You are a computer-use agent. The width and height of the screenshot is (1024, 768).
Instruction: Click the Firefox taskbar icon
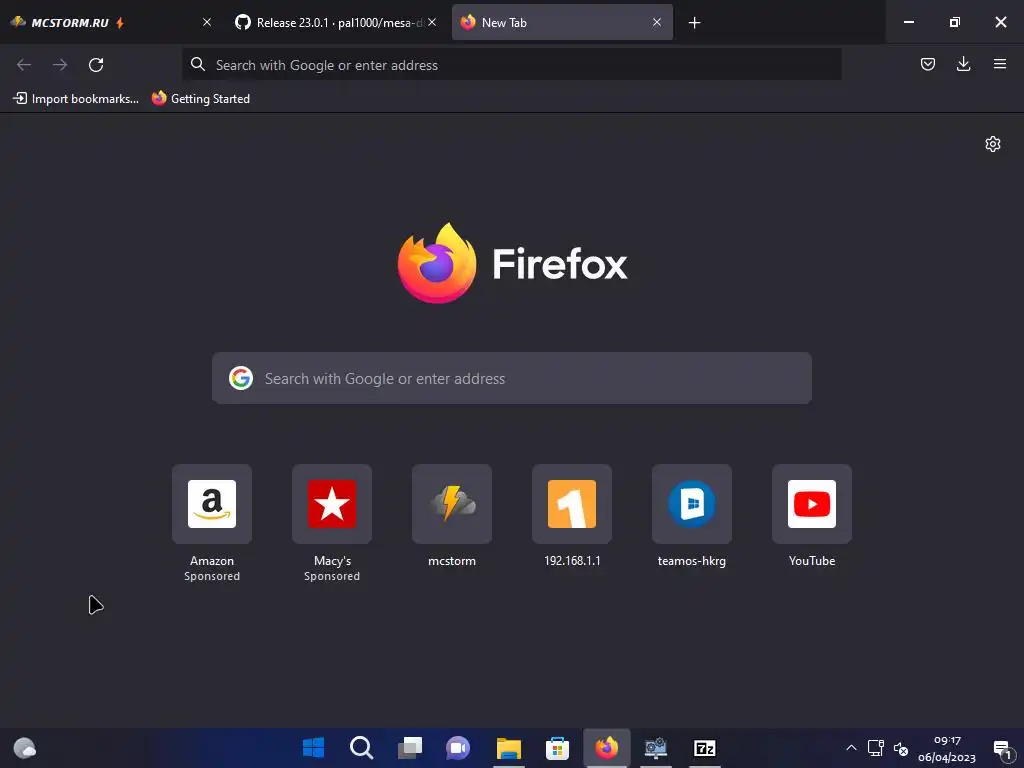607,748
